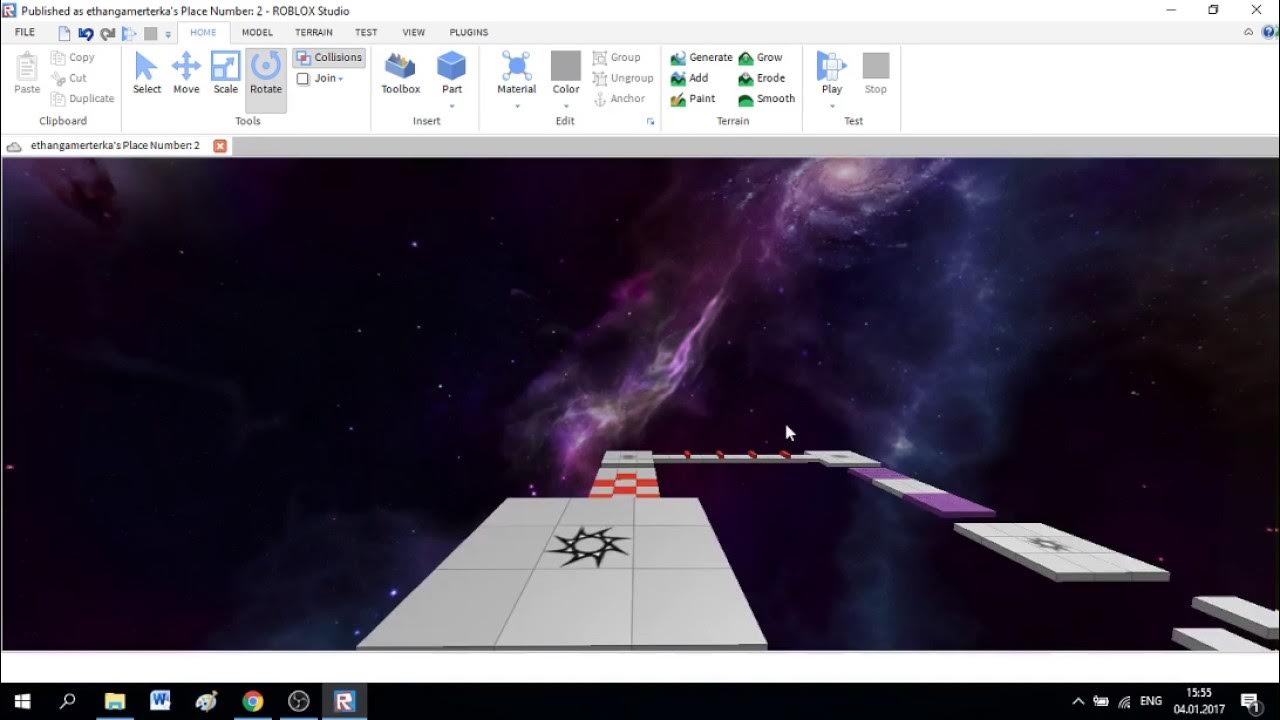Expand the Part dropdown arrow
1280x720 pixels.
(x=452, y=106)
